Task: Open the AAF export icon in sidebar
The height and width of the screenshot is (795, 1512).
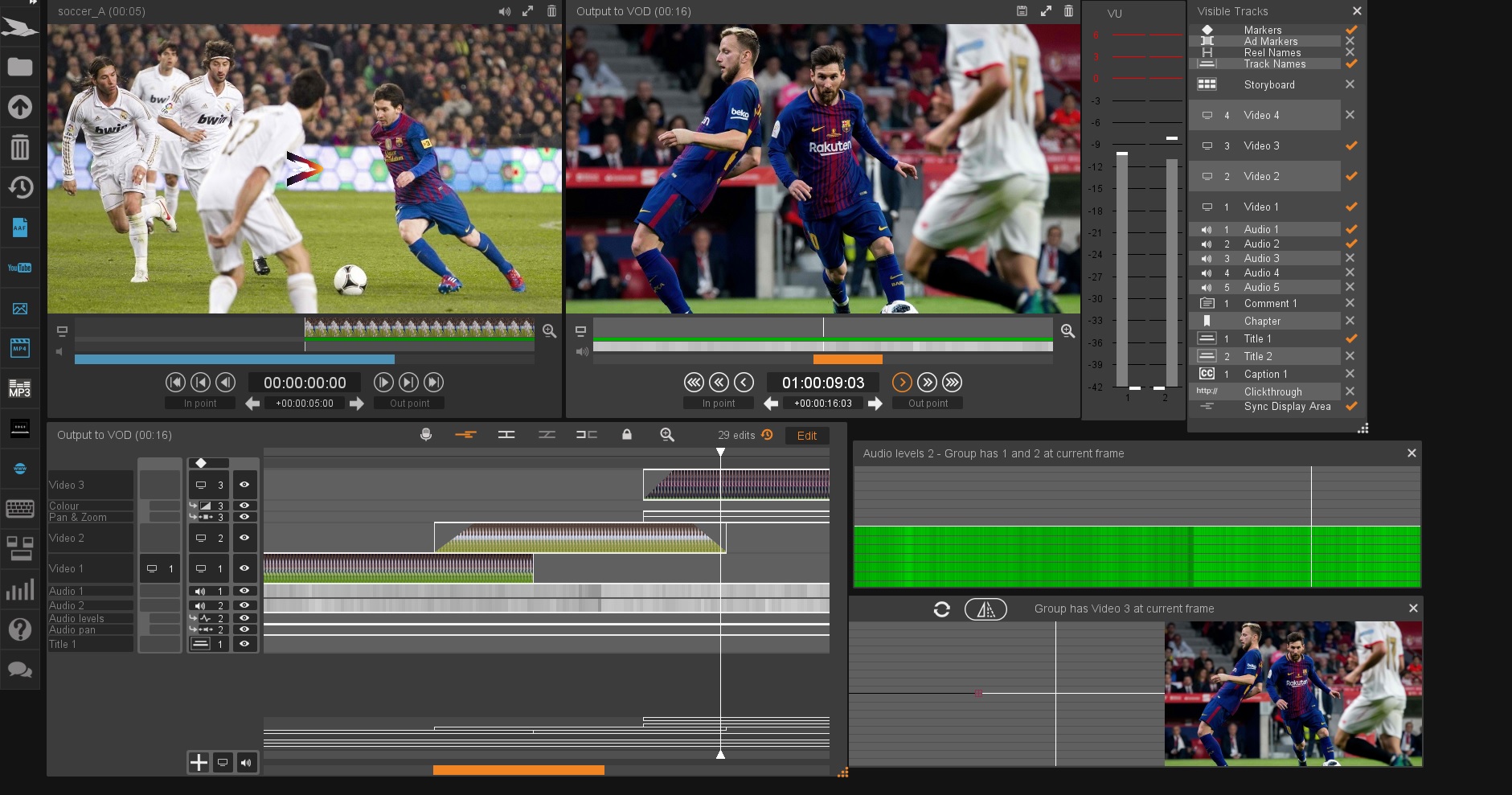Action: [x=20, y=227]
